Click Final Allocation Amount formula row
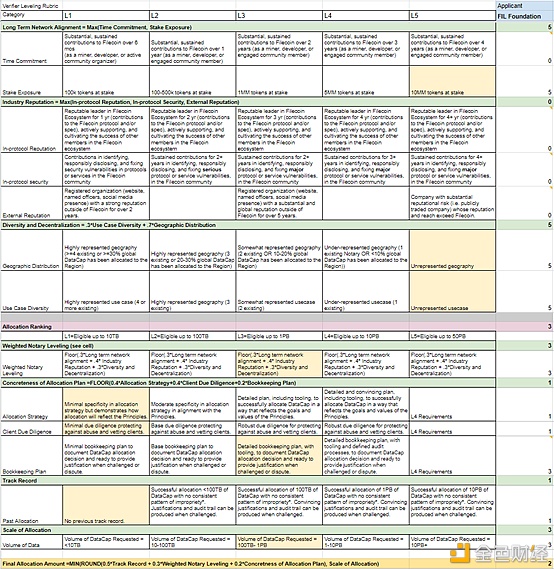 pos(277,564)
